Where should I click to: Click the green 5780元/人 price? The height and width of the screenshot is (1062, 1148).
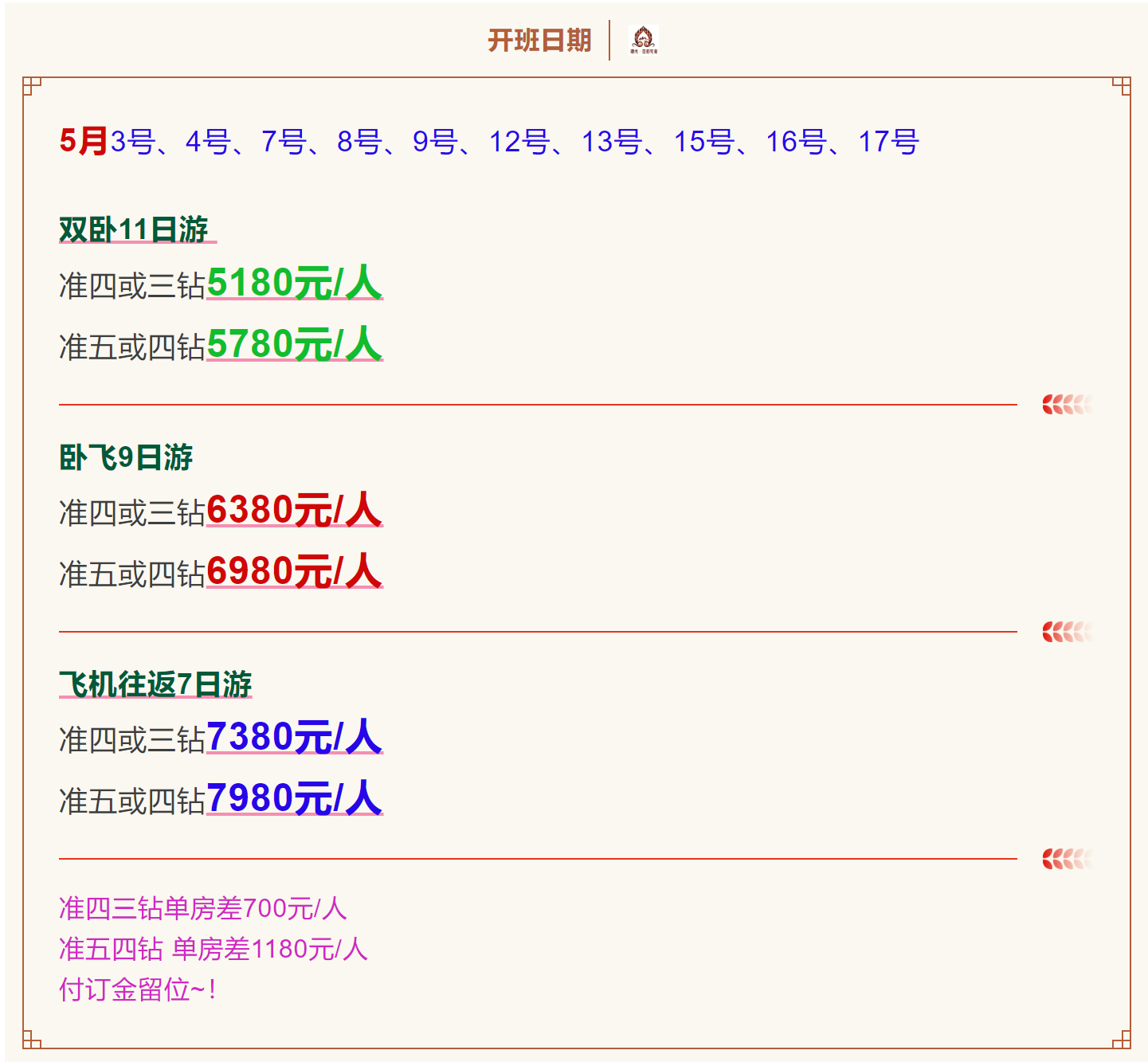click(295, 344)
